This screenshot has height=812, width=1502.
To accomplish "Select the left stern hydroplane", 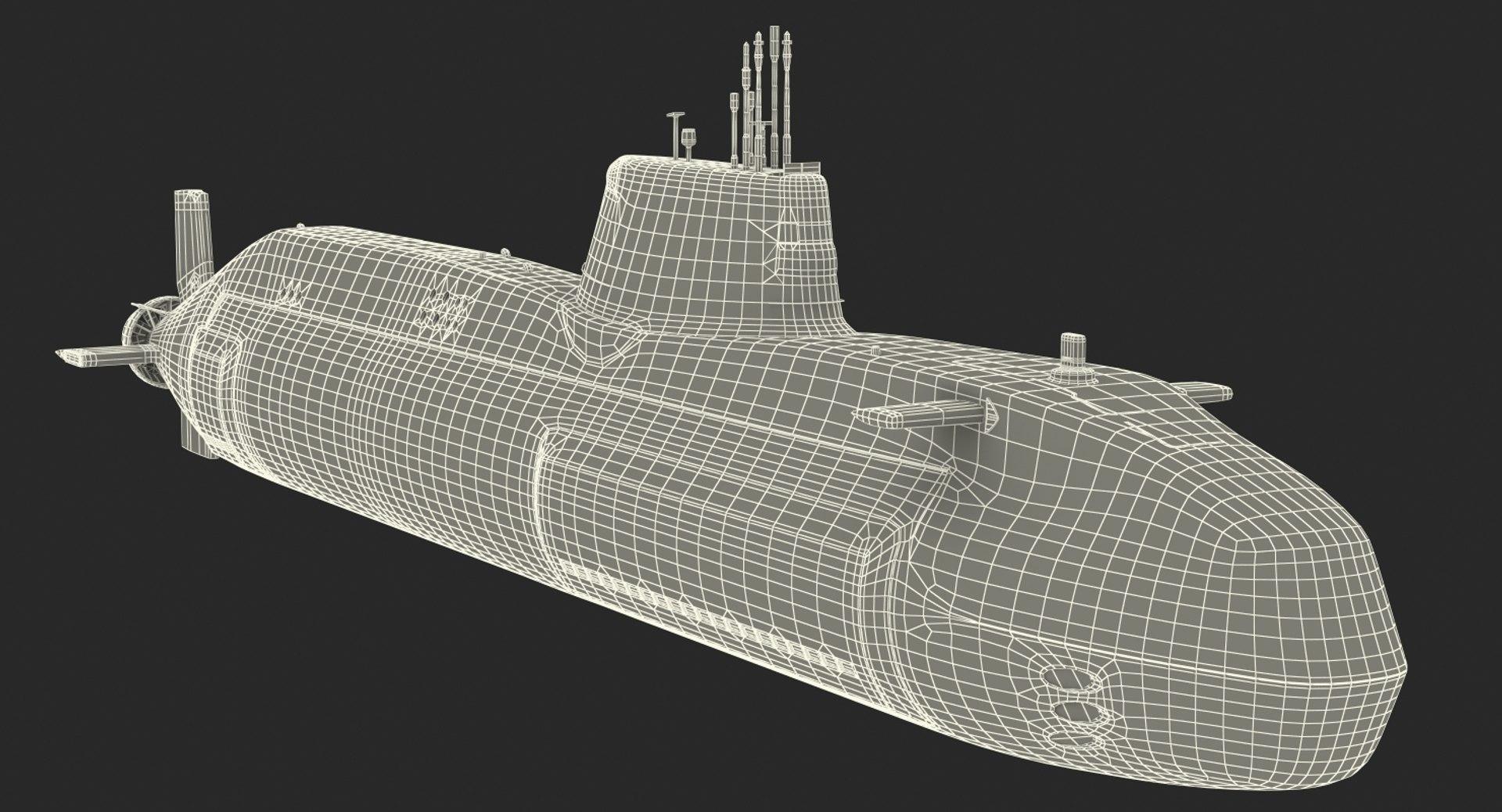I will tap(88, 356).
